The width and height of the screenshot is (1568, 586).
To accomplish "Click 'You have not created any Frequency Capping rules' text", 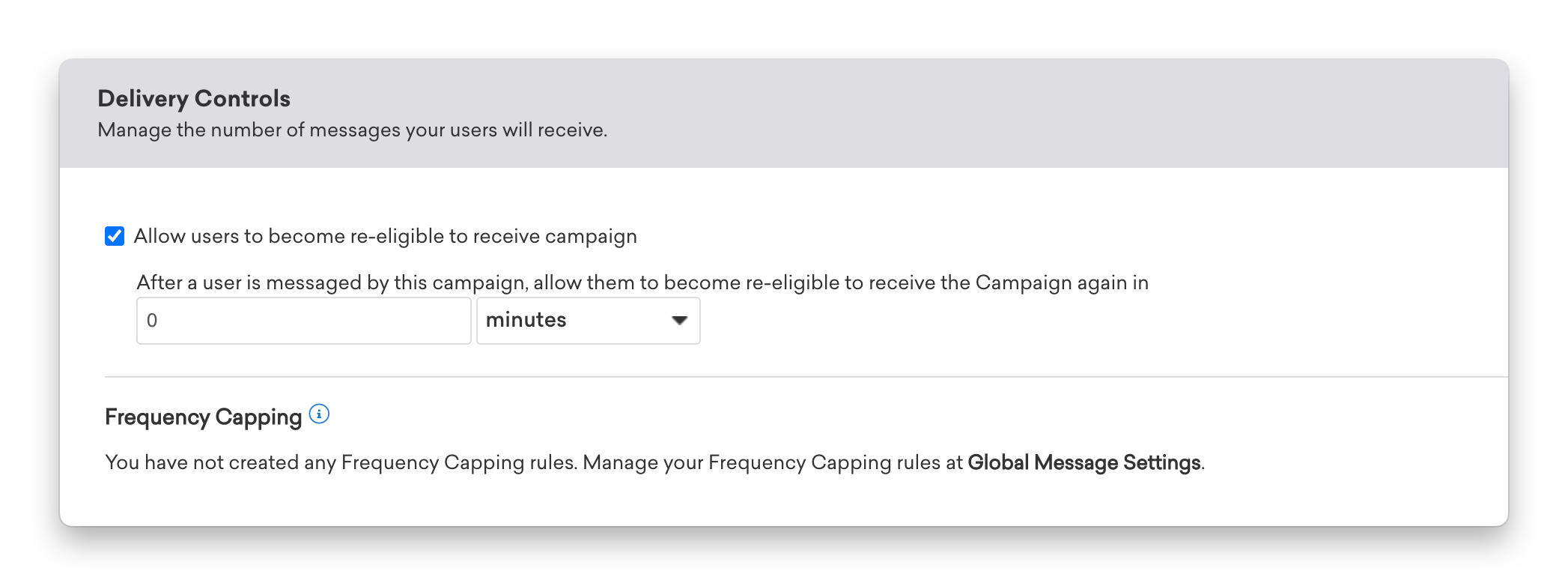I will 341,462.
